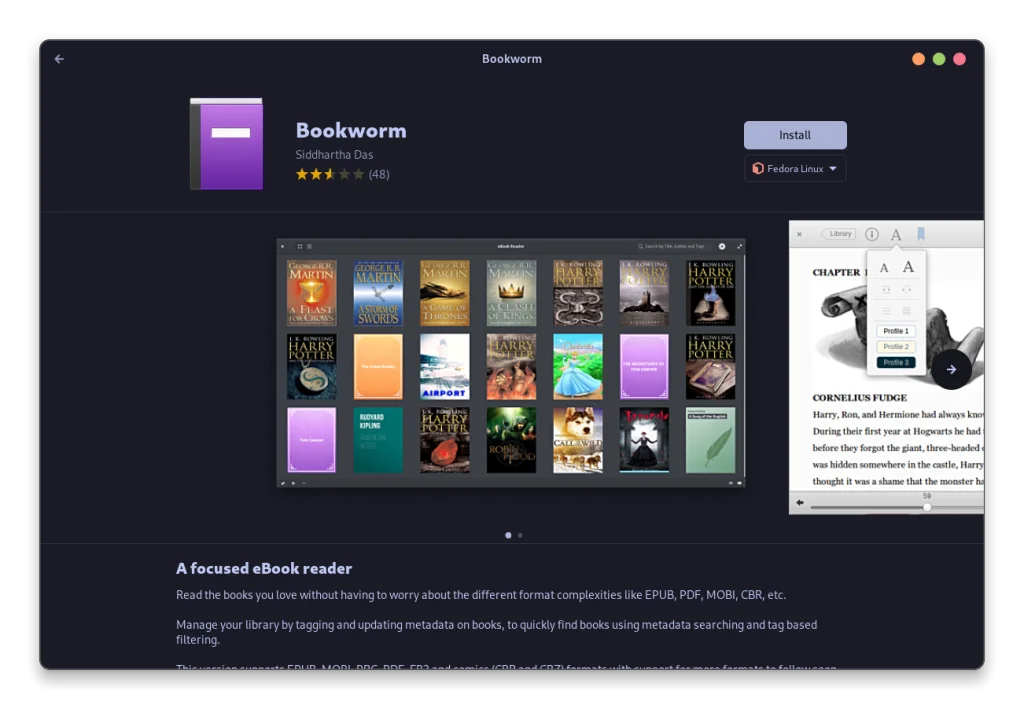Click the bookmark icon in the reading view
The width and height of the screenshot is (1024, 709).
click(x=921, y=234)
